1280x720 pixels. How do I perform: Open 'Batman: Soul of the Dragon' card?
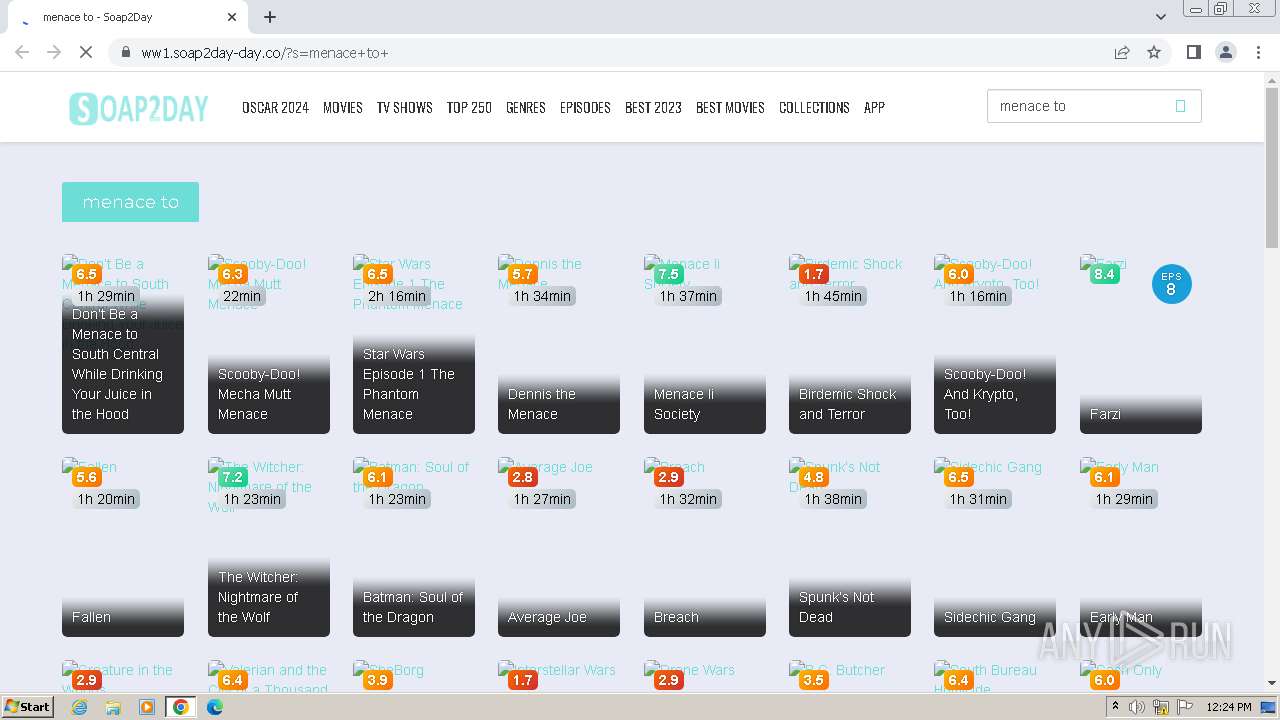tap(414, 547)
